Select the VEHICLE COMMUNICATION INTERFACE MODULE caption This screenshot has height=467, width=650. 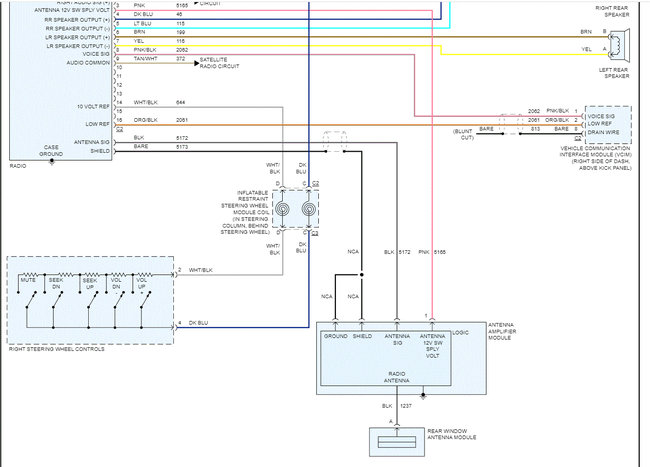[x=595, y=158]
